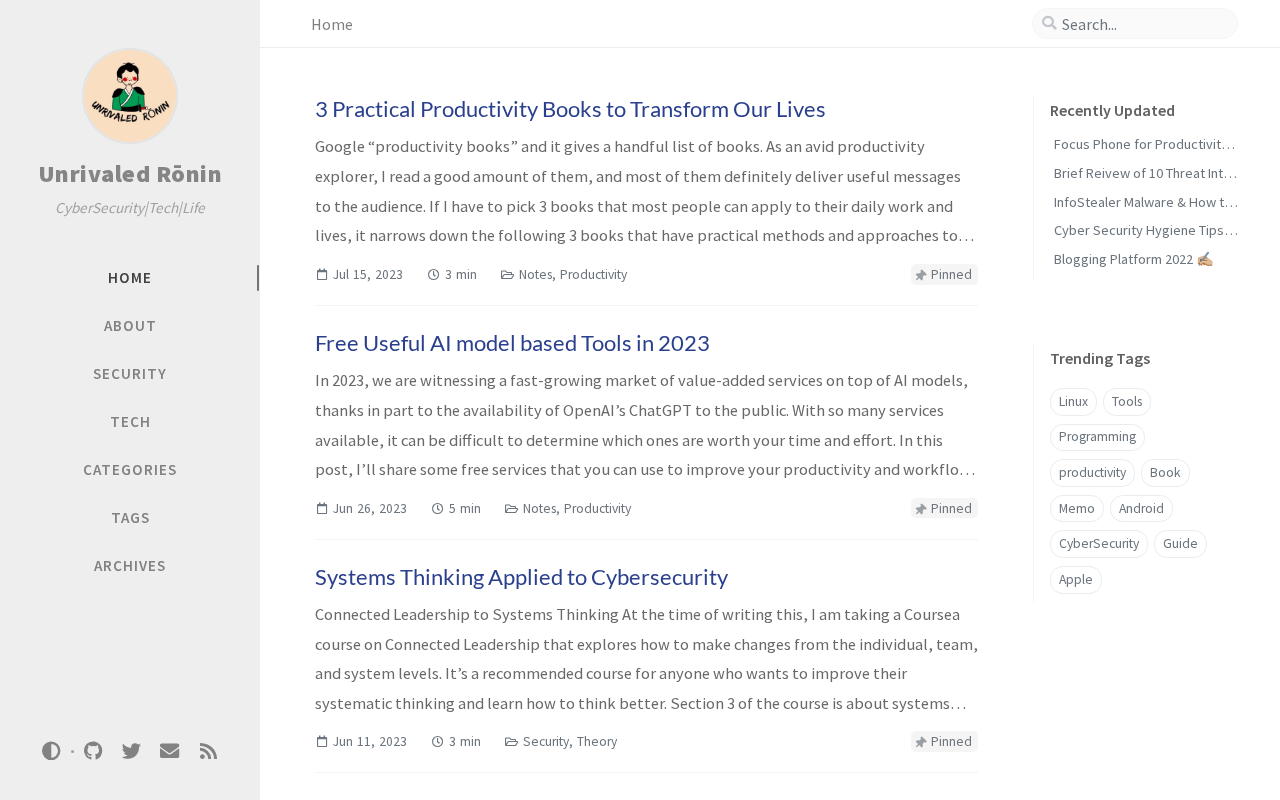The width and height of the screenshot is (1280, 800).
Task: Click the Home breadcrumb link
Action: 332,24
